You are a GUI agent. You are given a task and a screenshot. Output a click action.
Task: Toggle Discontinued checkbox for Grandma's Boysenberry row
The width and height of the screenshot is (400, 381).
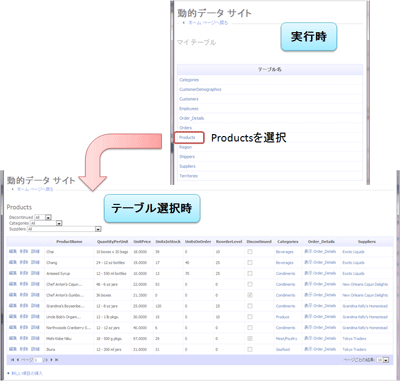250,306
